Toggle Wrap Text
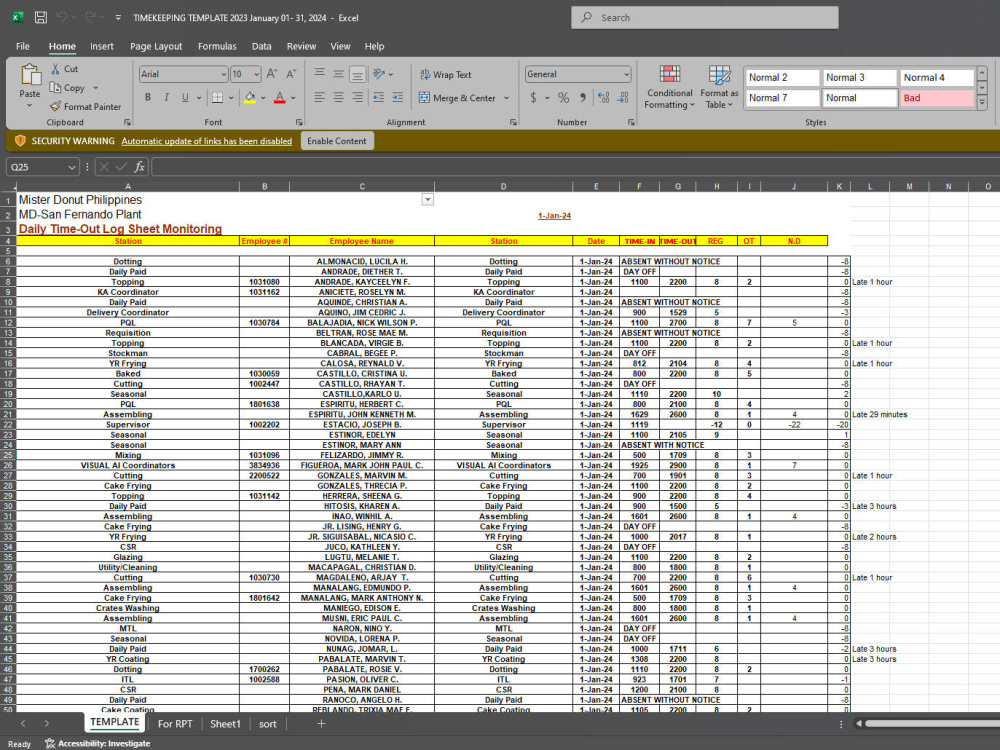The height and width of the screenshot is (750, 1000). 445,75
